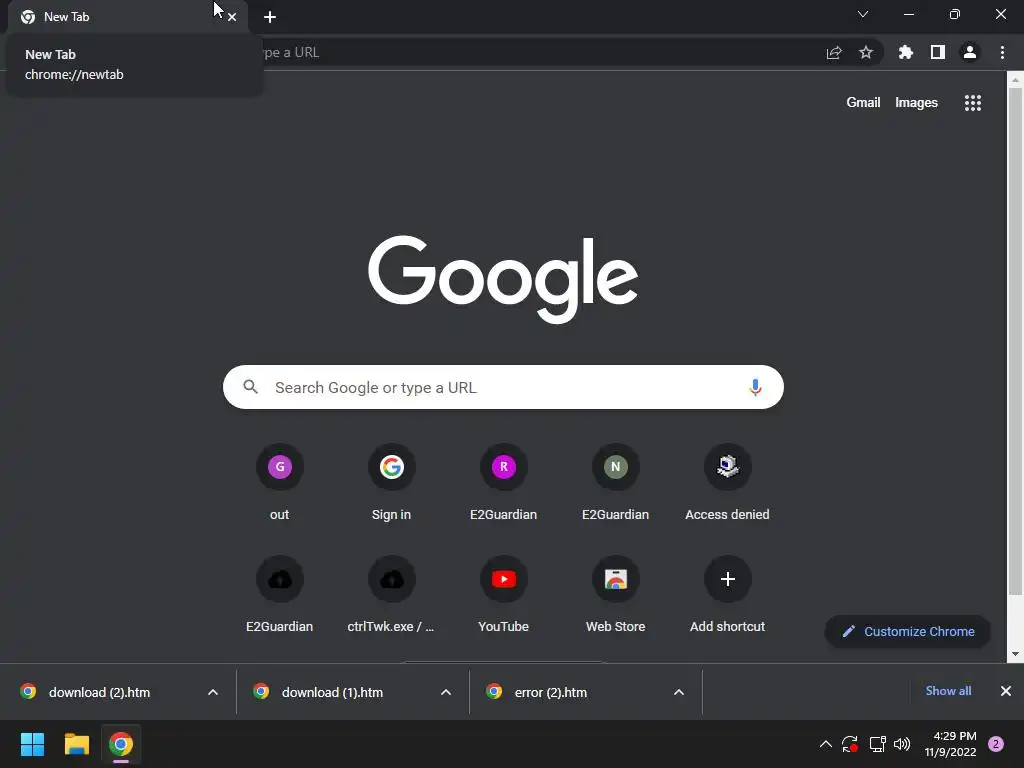The height and width of the screenshot is (768, 1024).
Task: Open Images link
Action: pyautogui.click(x=916, y=103)
